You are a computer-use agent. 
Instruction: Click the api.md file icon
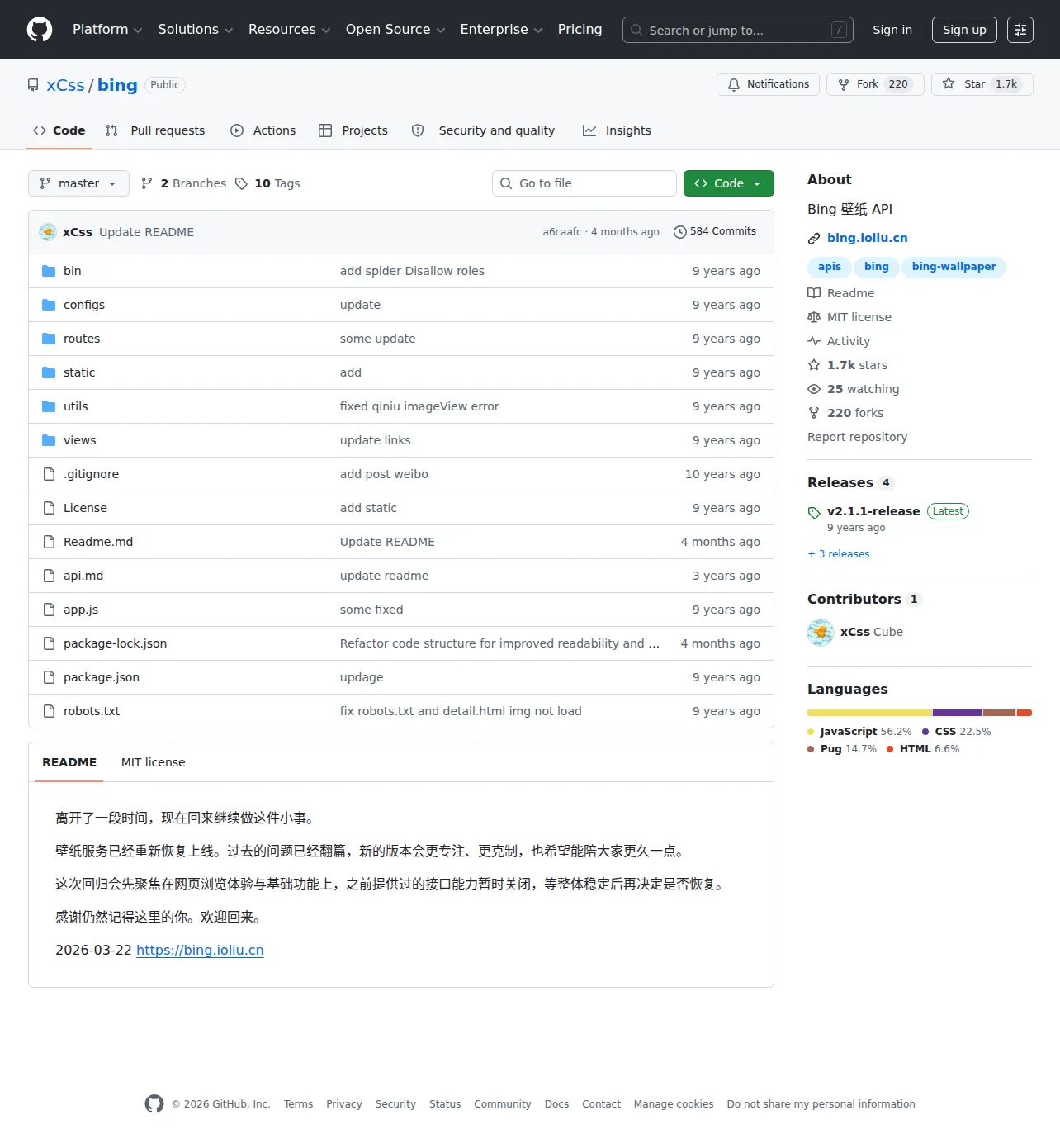(49, 576)
